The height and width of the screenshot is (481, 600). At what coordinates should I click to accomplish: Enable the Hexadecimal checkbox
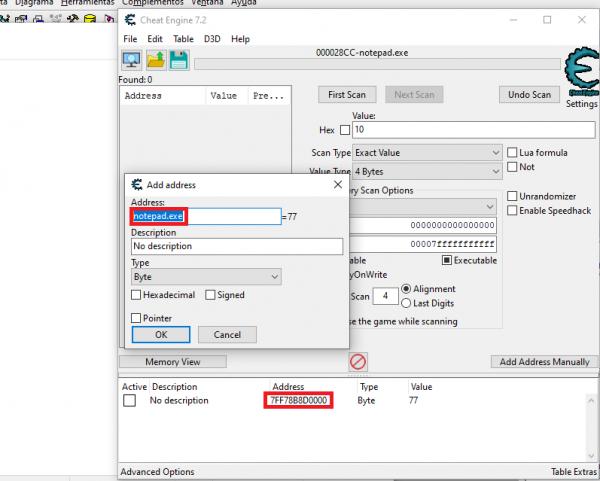(x=136, y=295)
